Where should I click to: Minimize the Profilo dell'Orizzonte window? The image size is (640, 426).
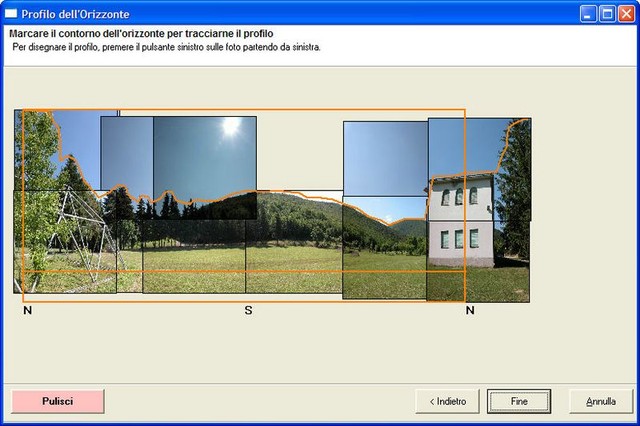pyautogui.click(x=588, y=14)
